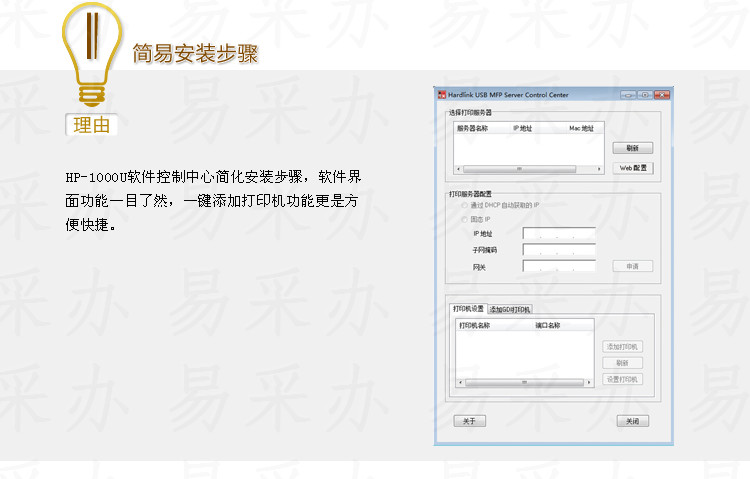Image resolution: width=750 pixels, height=479 pixels.
Task: Click 刷新 button beside the print server list
Action: [632, 148]
